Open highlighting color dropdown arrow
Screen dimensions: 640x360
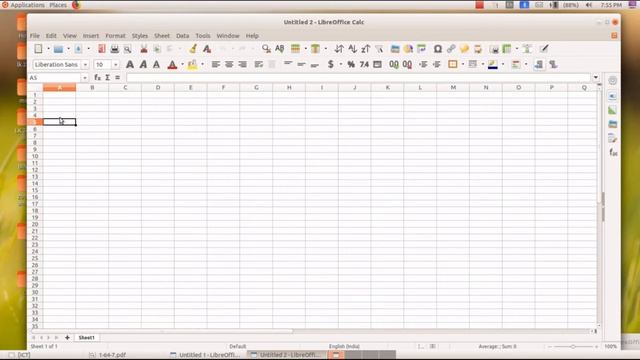tap(202, 64)
